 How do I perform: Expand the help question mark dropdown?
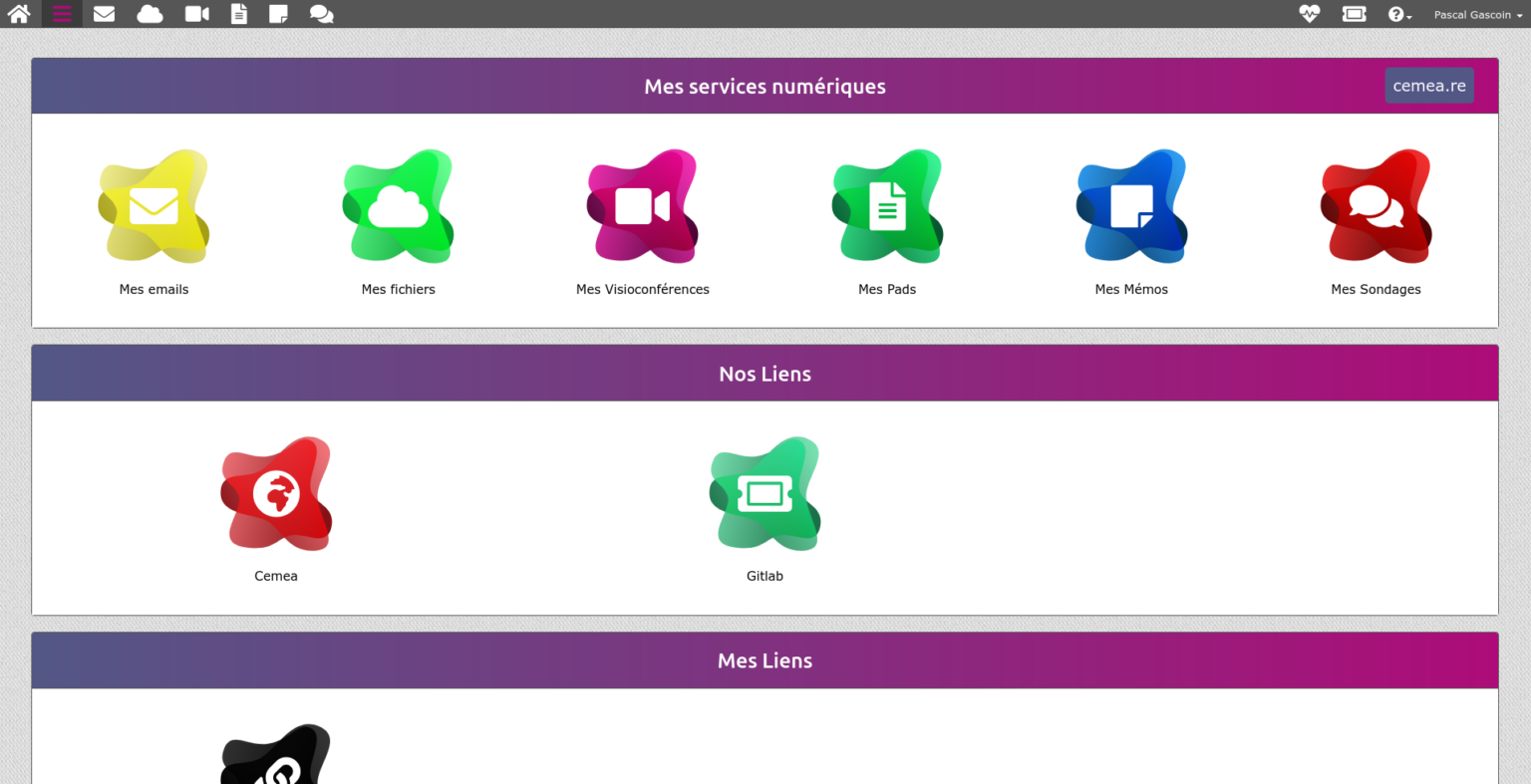pyautogui.click(x=1399, y=14)
